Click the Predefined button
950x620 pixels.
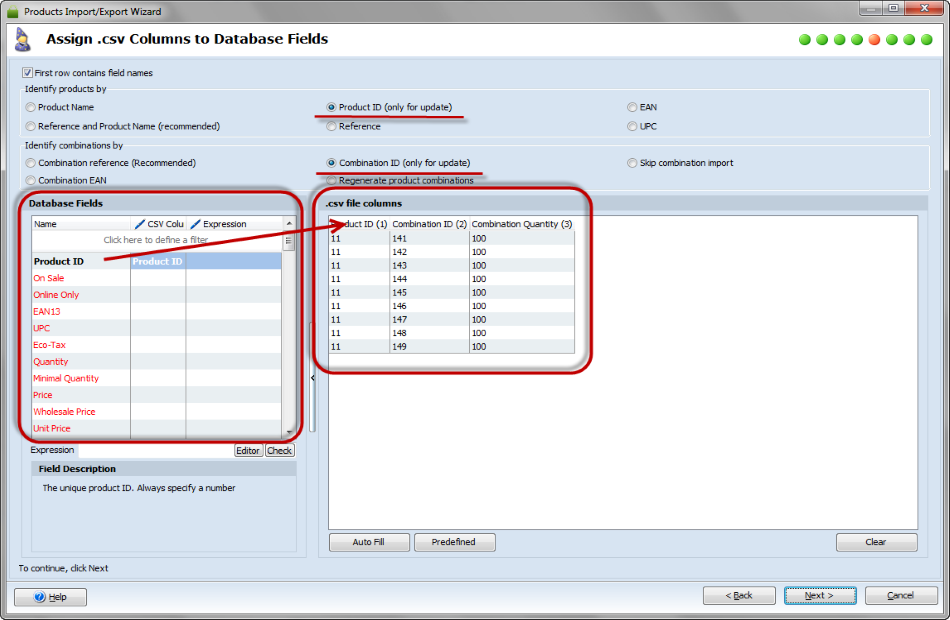coord(454,542)
